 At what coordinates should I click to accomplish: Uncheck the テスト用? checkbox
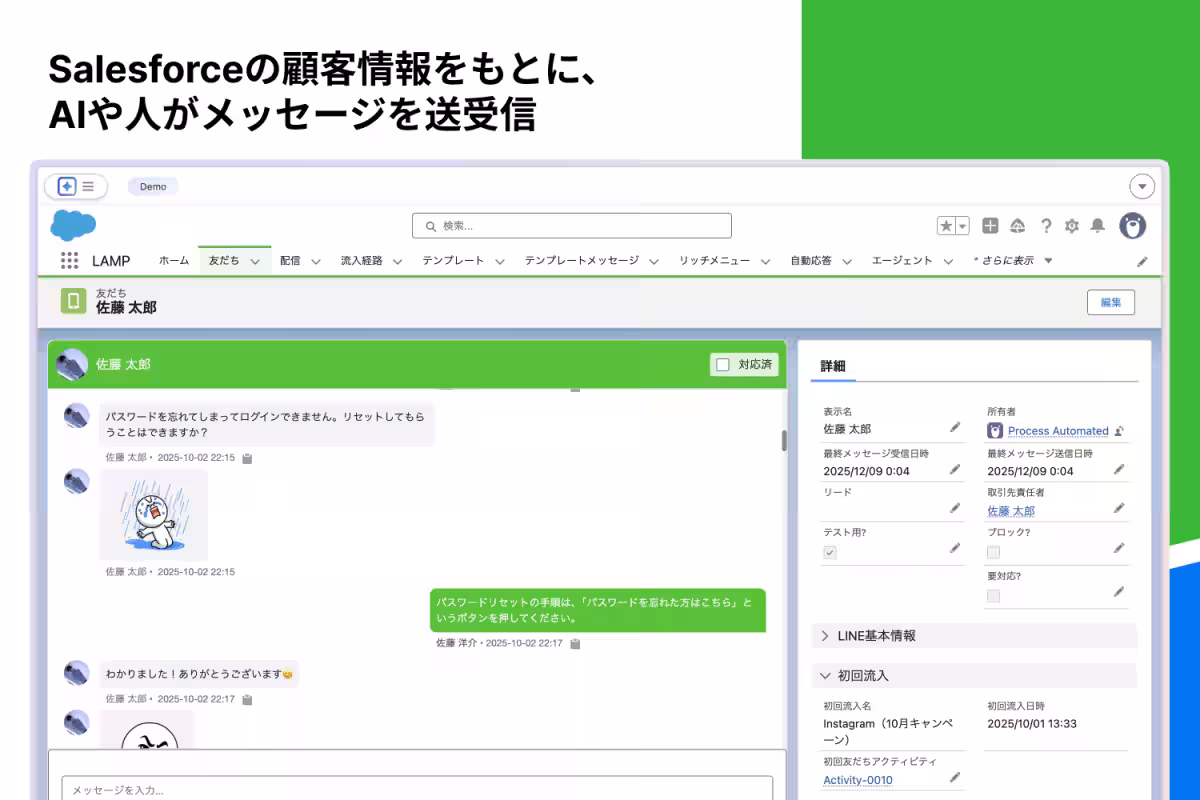829,552
